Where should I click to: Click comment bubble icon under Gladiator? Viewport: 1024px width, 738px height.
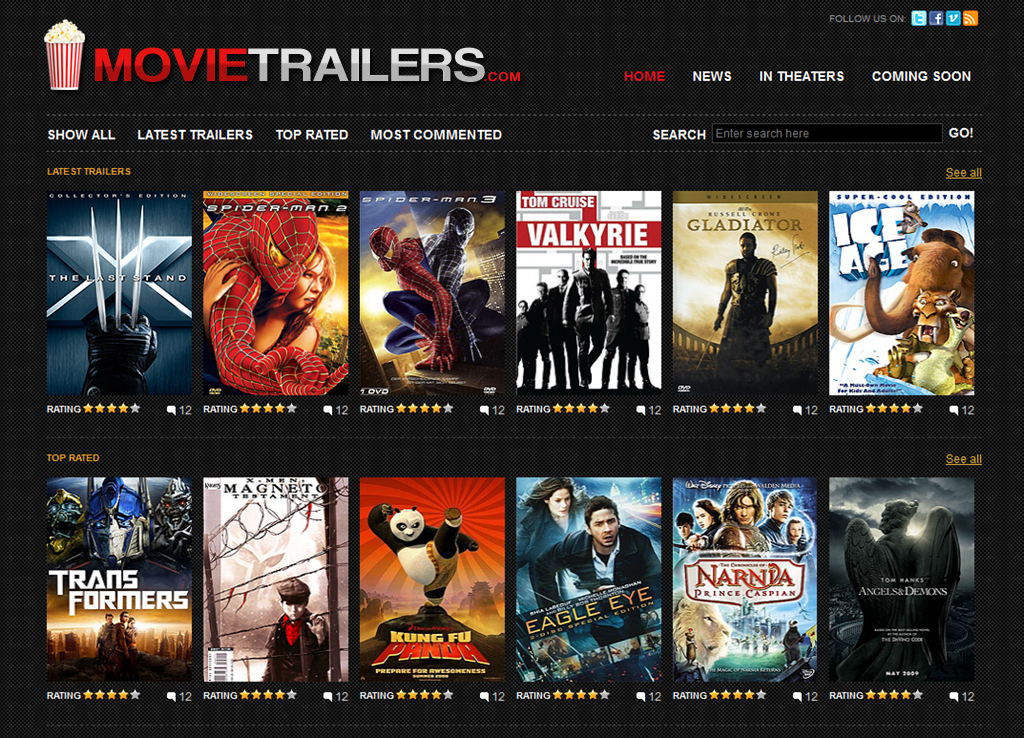click(797, 410)
